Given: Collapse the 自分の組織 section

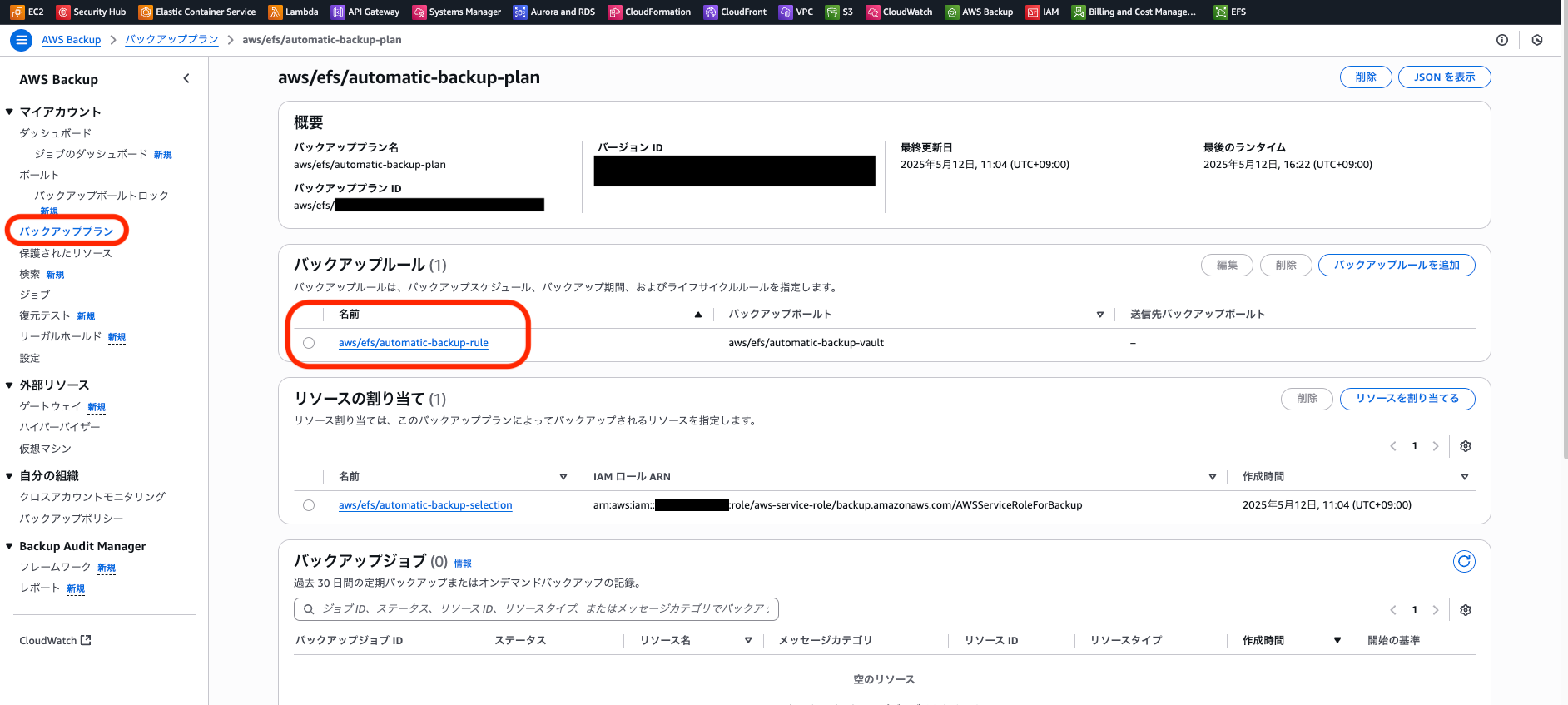Looking at the screenshot, I should [x=9, y=475].
